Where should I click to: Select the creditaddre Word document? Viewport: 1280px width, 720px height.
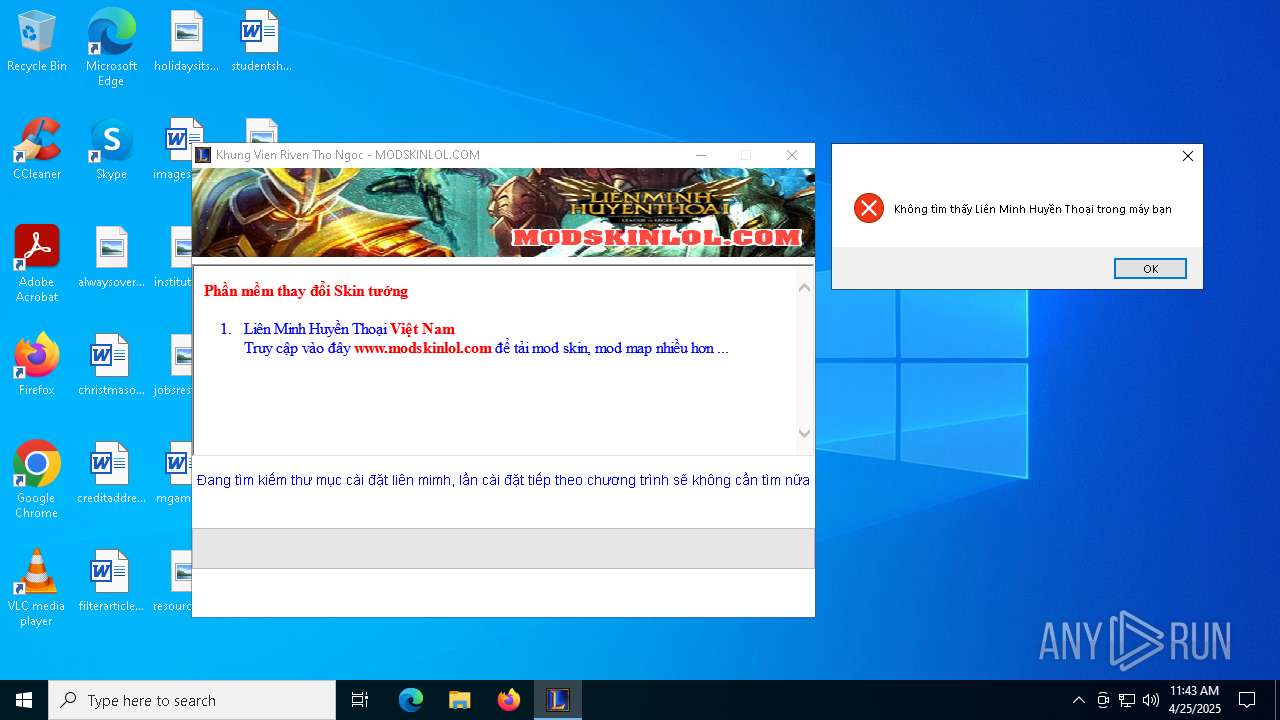[x=111, y=473]
